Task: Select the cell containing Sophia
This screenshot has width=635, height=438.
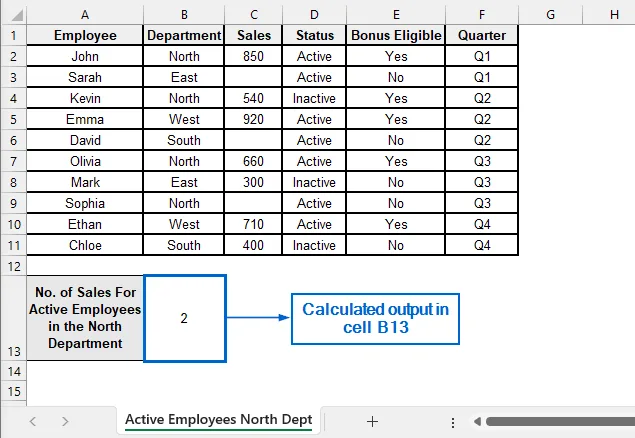Action: pos(85,204)
